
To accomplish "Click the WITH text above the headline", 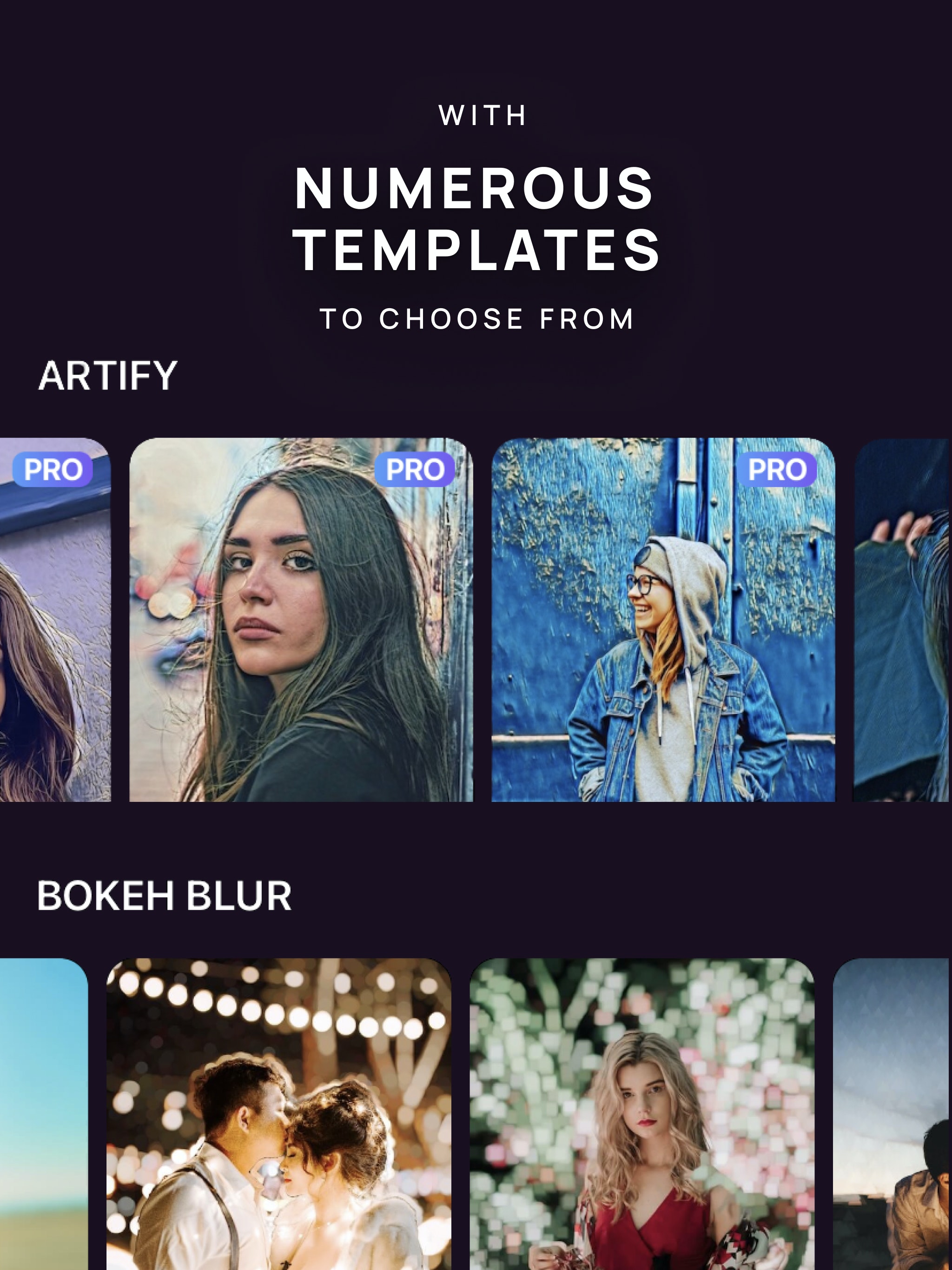I will [x=482, y=115].
